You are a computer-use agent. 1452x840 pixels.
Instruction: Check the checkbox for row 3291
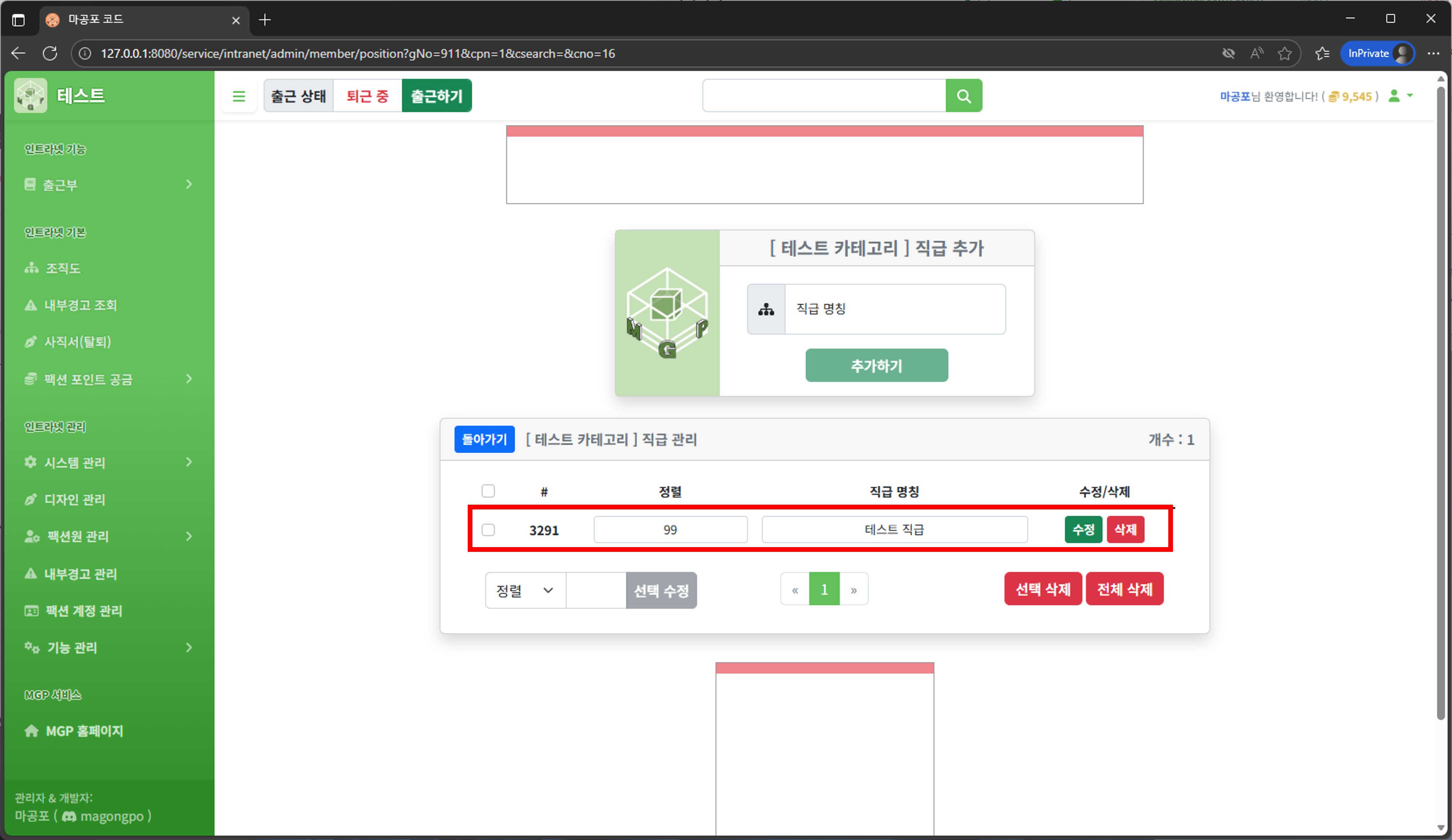pos(487,529)
